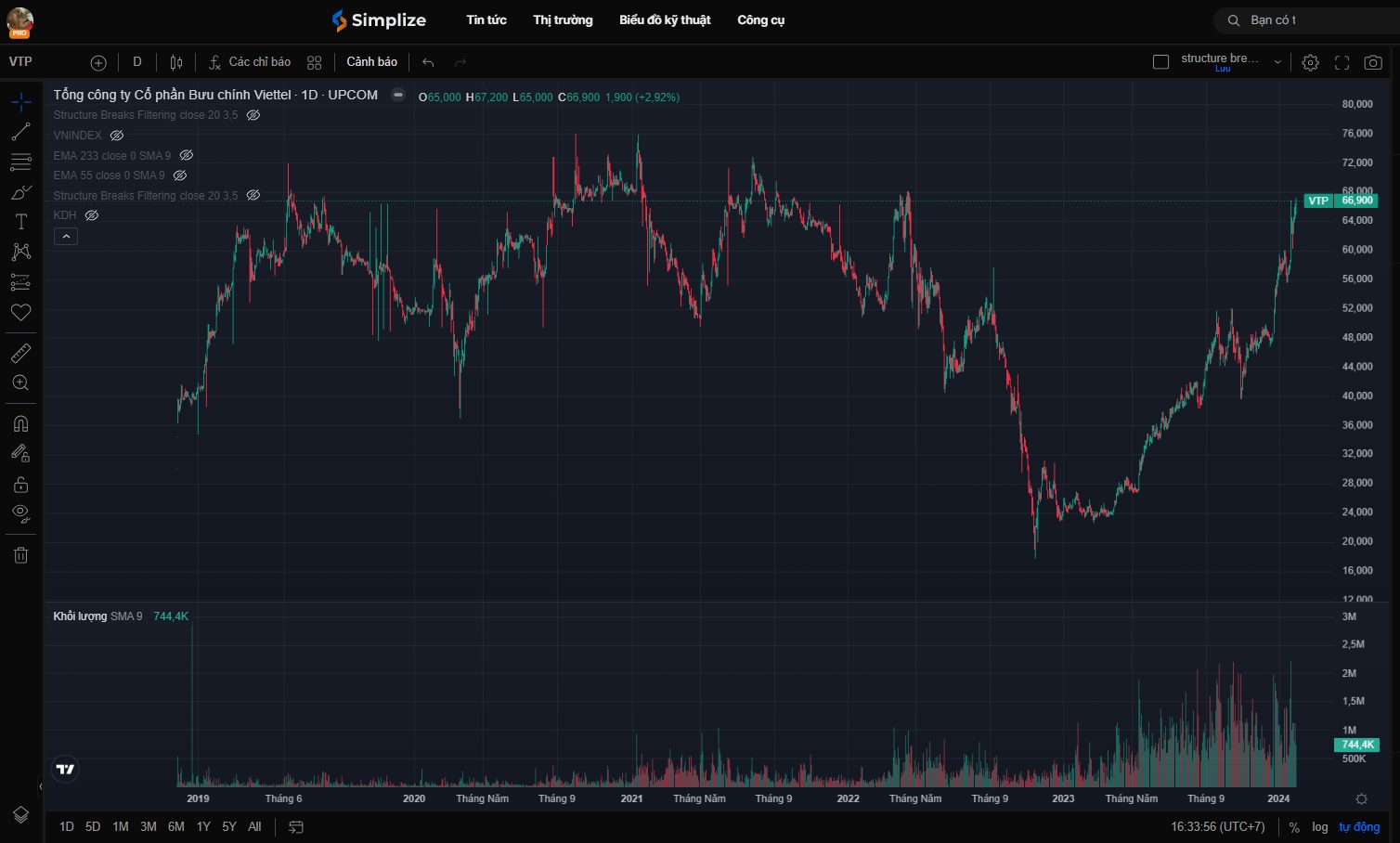This screenshot has width=1400, height=843.
Task: Click the ruler measure tool
Action: (20, 354)
